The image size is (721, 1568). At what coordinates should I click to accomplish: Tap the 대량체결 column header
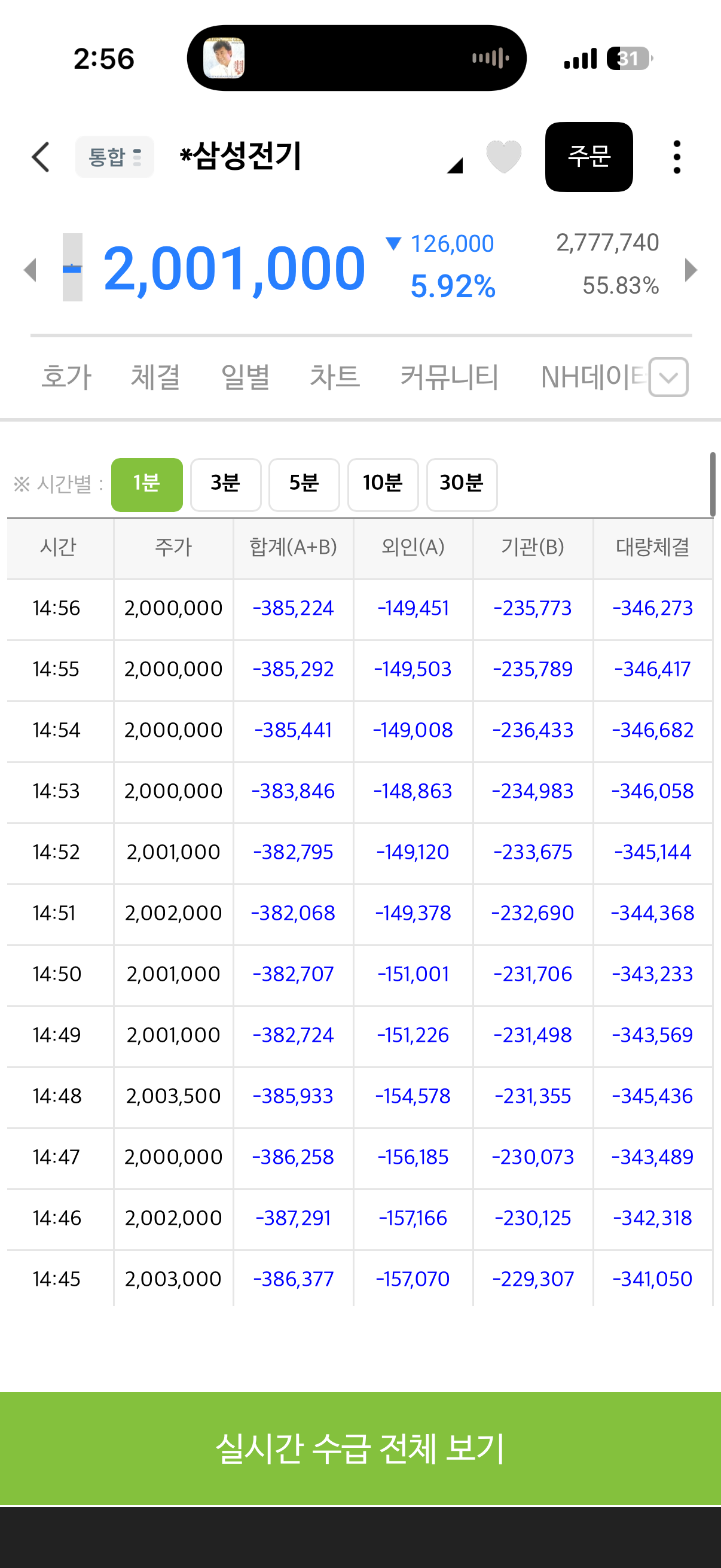[x=653, y=547]
